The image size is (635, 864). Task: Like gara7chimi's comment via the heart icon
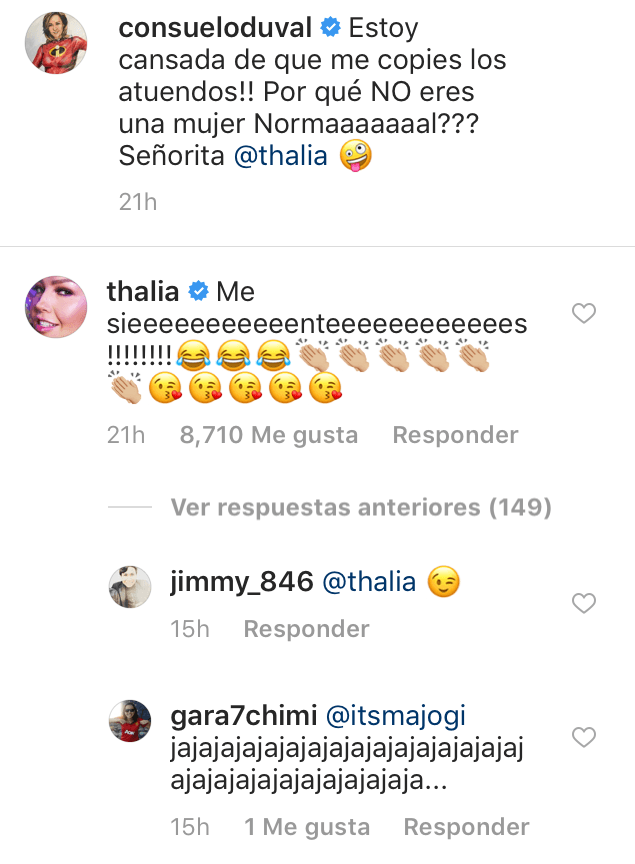tap(584, 737)
